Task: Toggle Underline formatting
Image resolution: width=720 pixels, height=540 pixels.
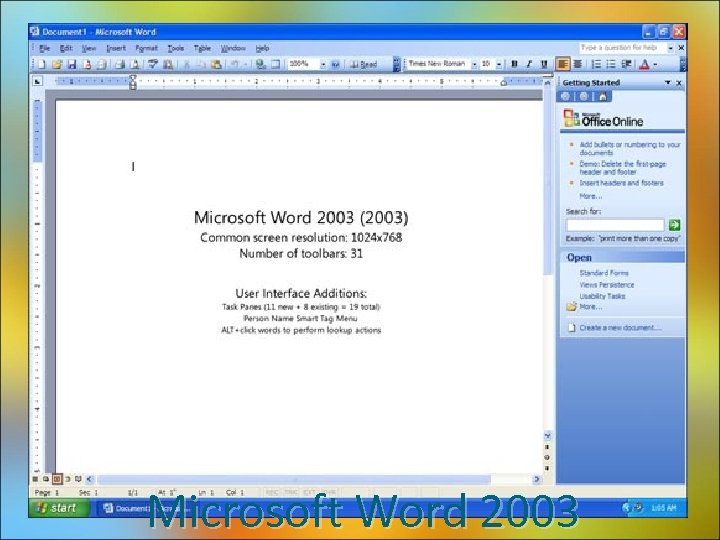Action: click(x=544, y=64)
